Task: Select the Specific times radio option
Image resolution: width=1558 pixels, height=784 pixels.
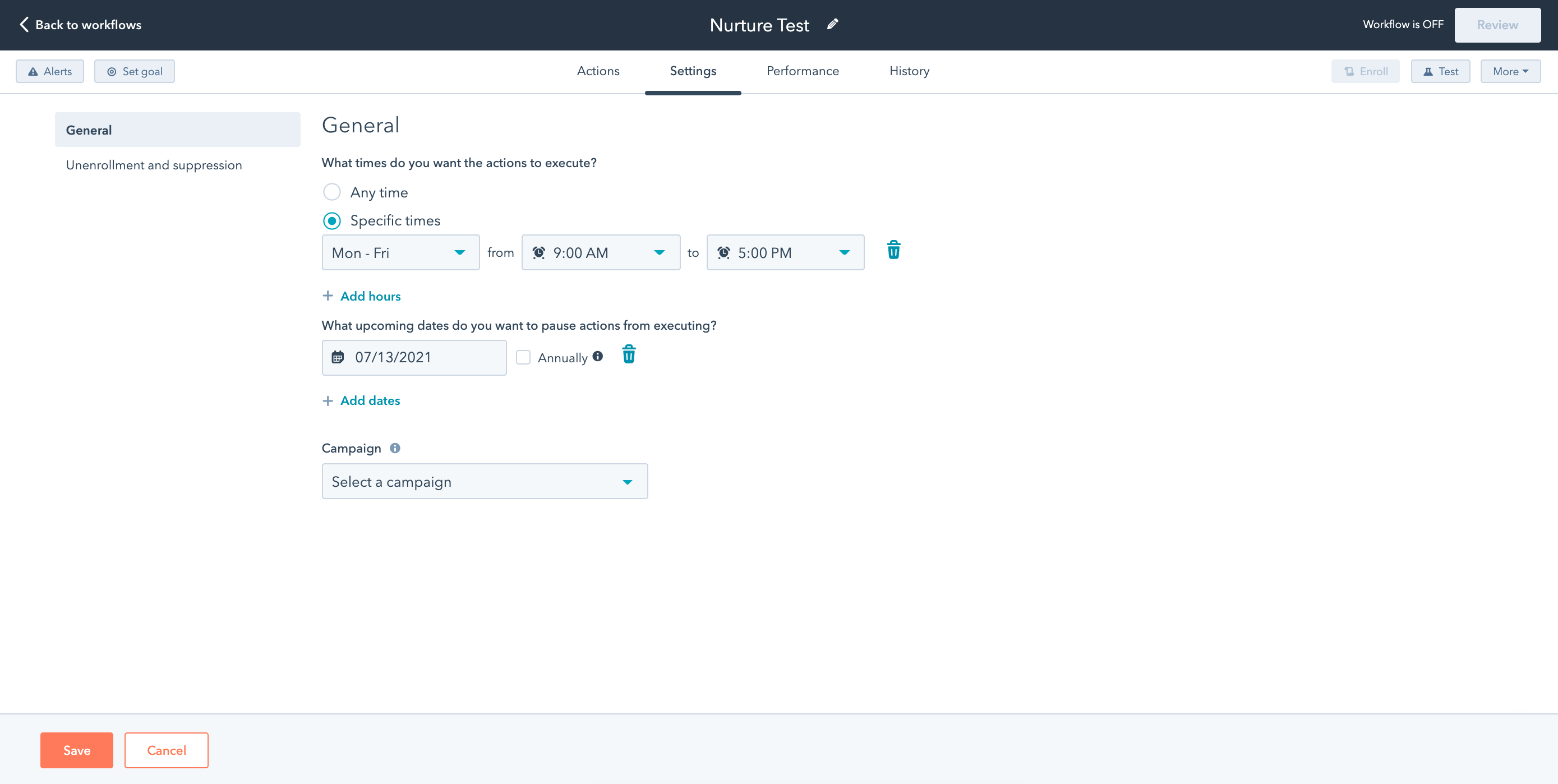Action: tap(332, 220)
